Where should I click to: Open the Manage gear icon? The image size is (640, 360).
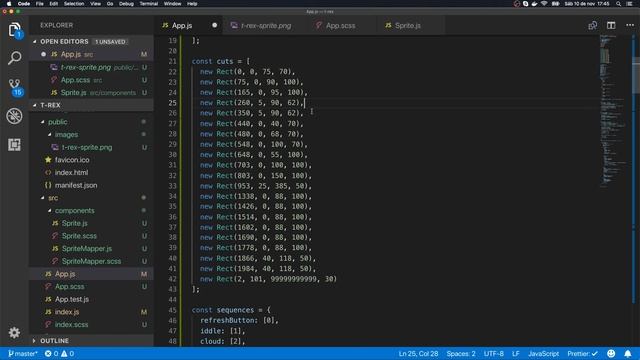(14, 333)
